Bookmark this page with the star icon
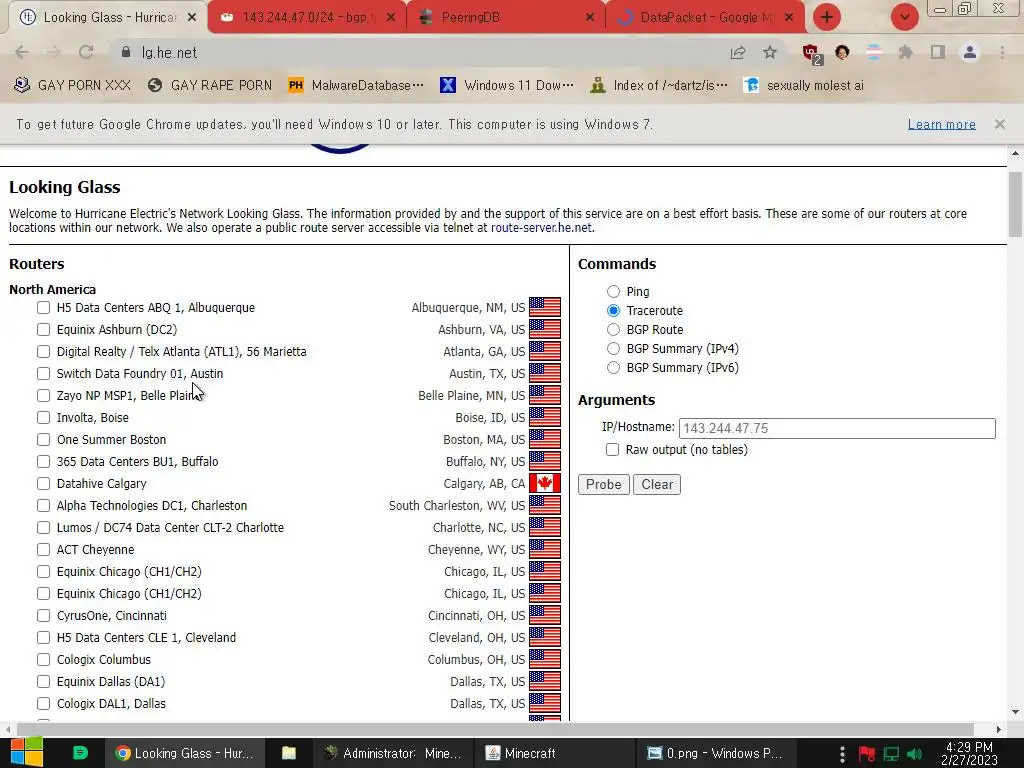 pos(770,52)
